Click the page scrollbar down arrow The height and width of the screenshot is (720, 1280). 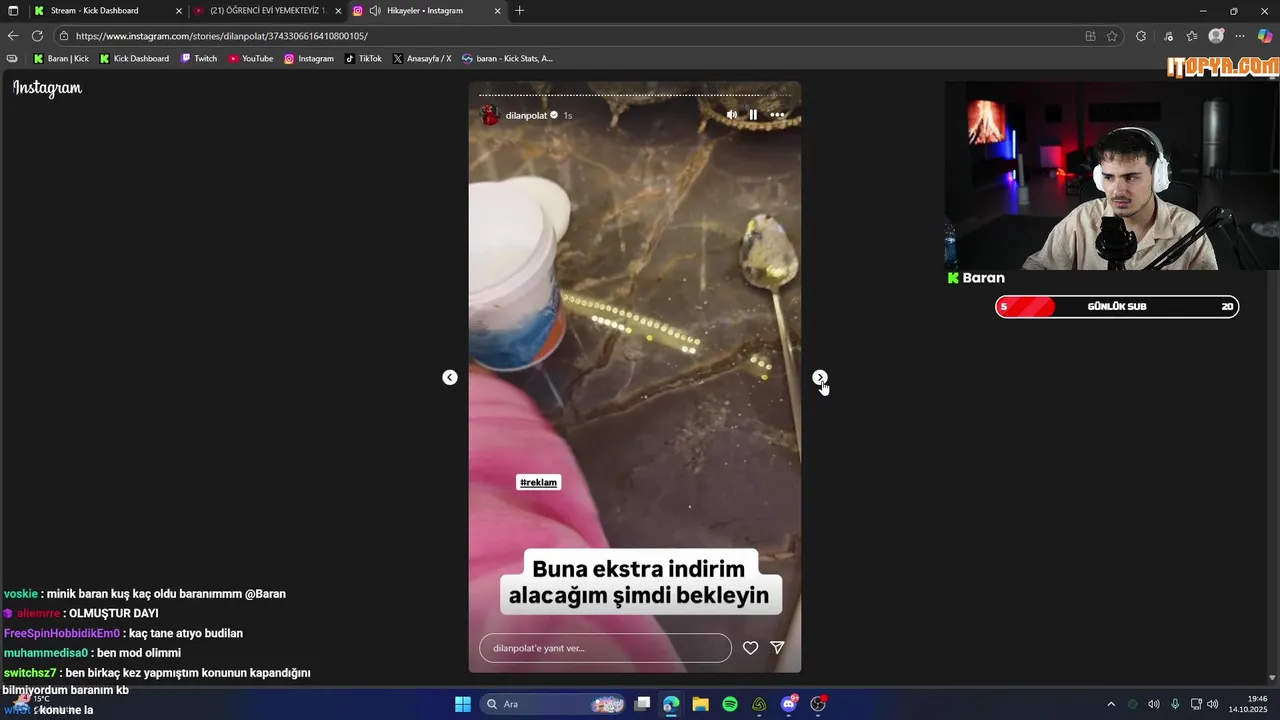[x=1274, y=678]
